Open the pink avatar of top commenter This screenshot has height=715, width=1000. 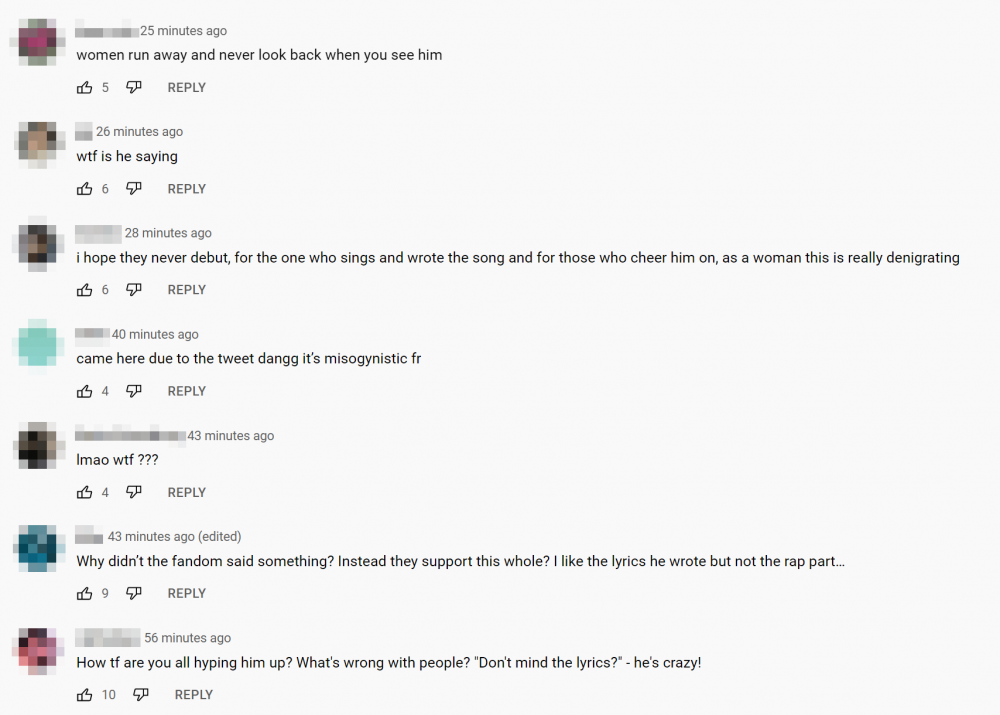point(38,42)
